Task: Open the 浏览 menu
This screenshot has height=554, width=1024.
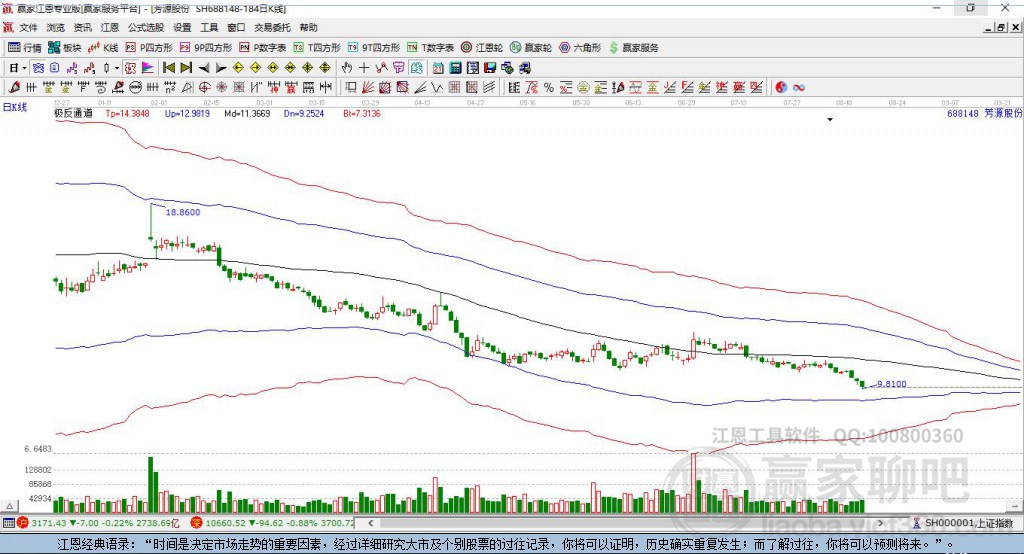Action: point(56,27)
